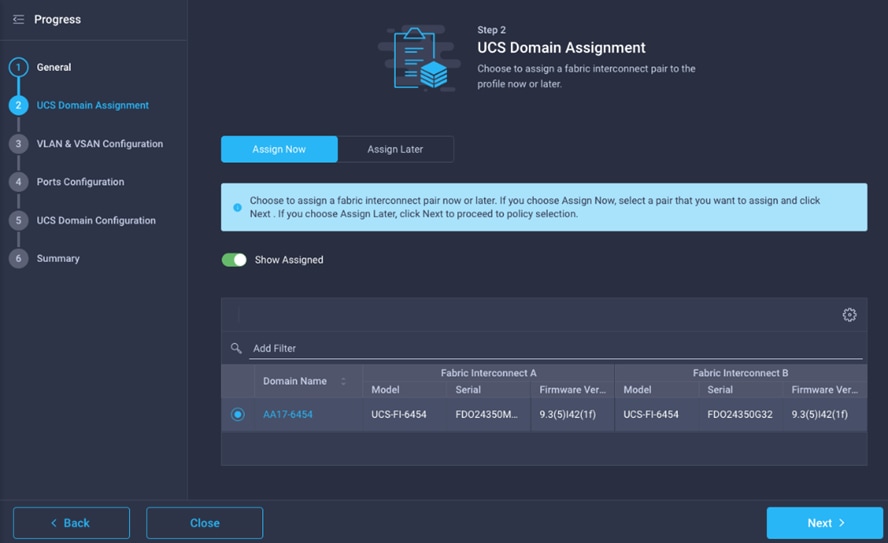Viewport: 888px width, 543px height.
Task: Collapse the Progress sidebar icon
Action: pos(18,20)
